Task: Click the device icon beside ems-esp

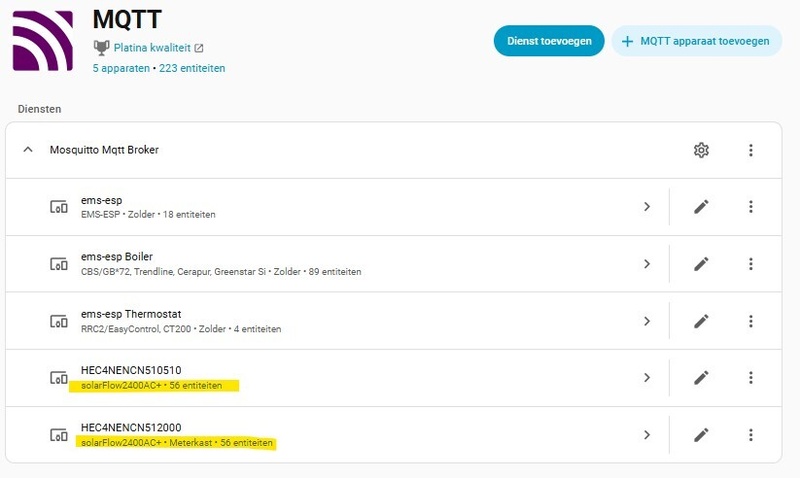Action: pyautogui.click(x=59, y=207)
